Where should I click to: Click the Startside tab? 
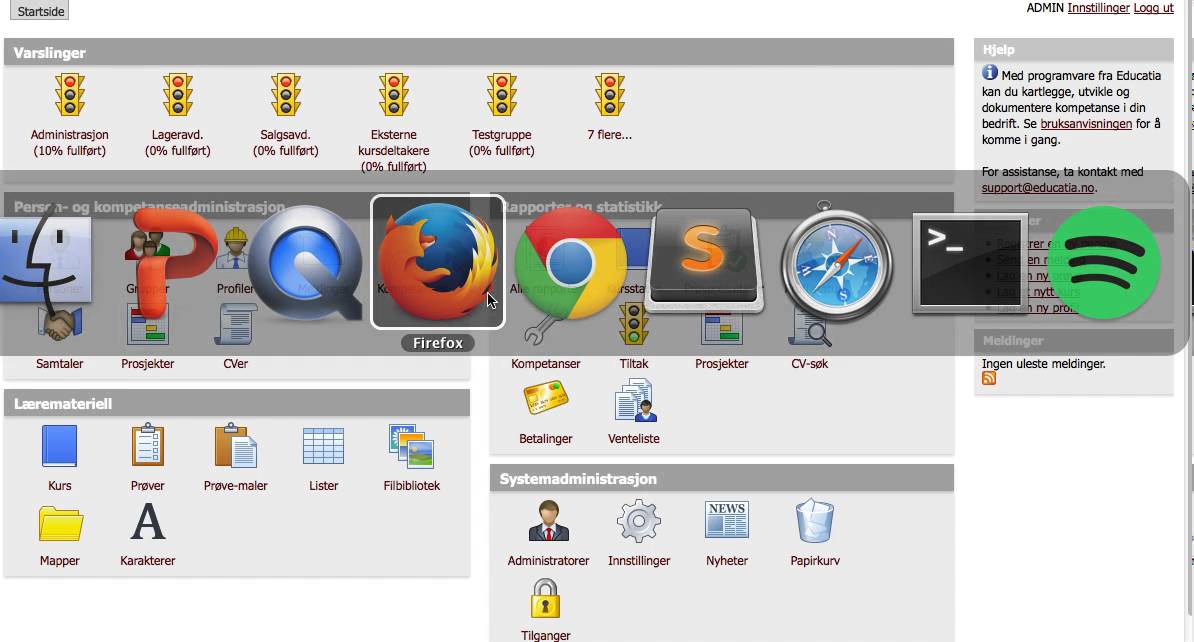(40, 11)
